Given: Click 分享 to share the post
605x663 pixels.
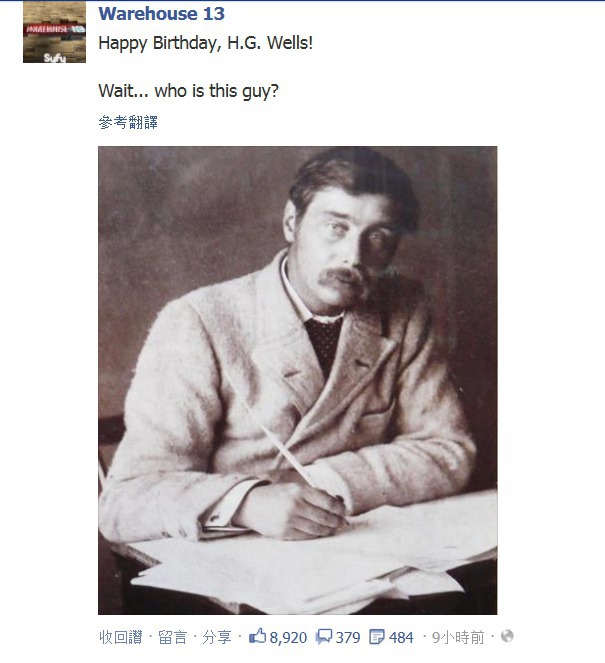Looking at the screenshot, I should tap(217, 637).
